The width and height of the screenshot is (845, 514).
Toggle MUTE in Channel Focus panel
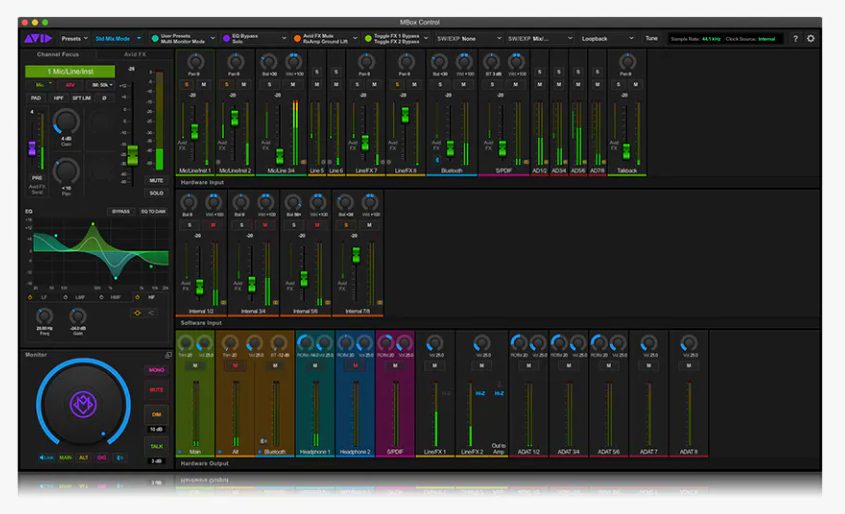point(156,180)
